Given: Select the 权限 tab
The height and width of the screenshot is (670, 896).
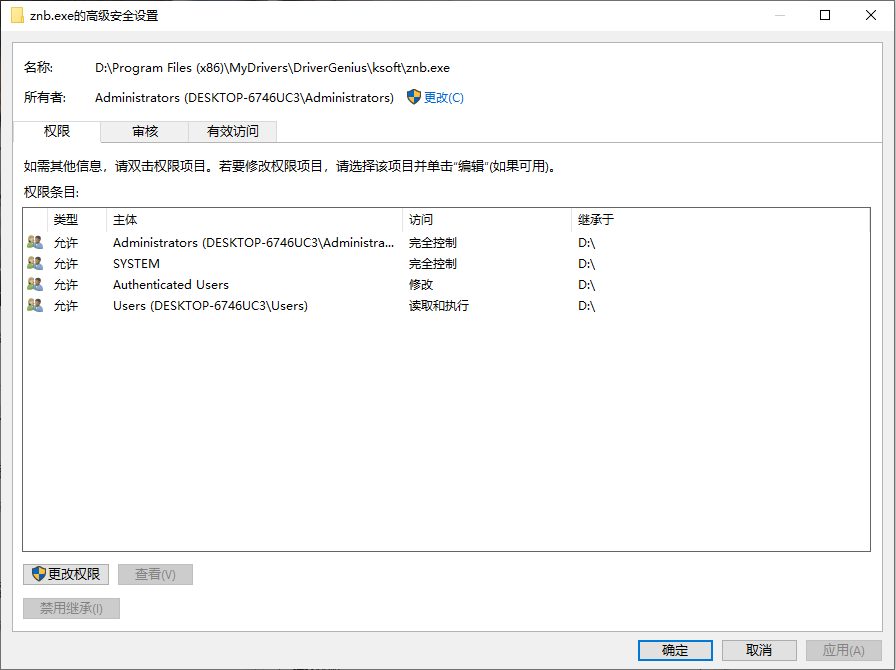Looking at the screenshot, I should click(x=56, y=131).
